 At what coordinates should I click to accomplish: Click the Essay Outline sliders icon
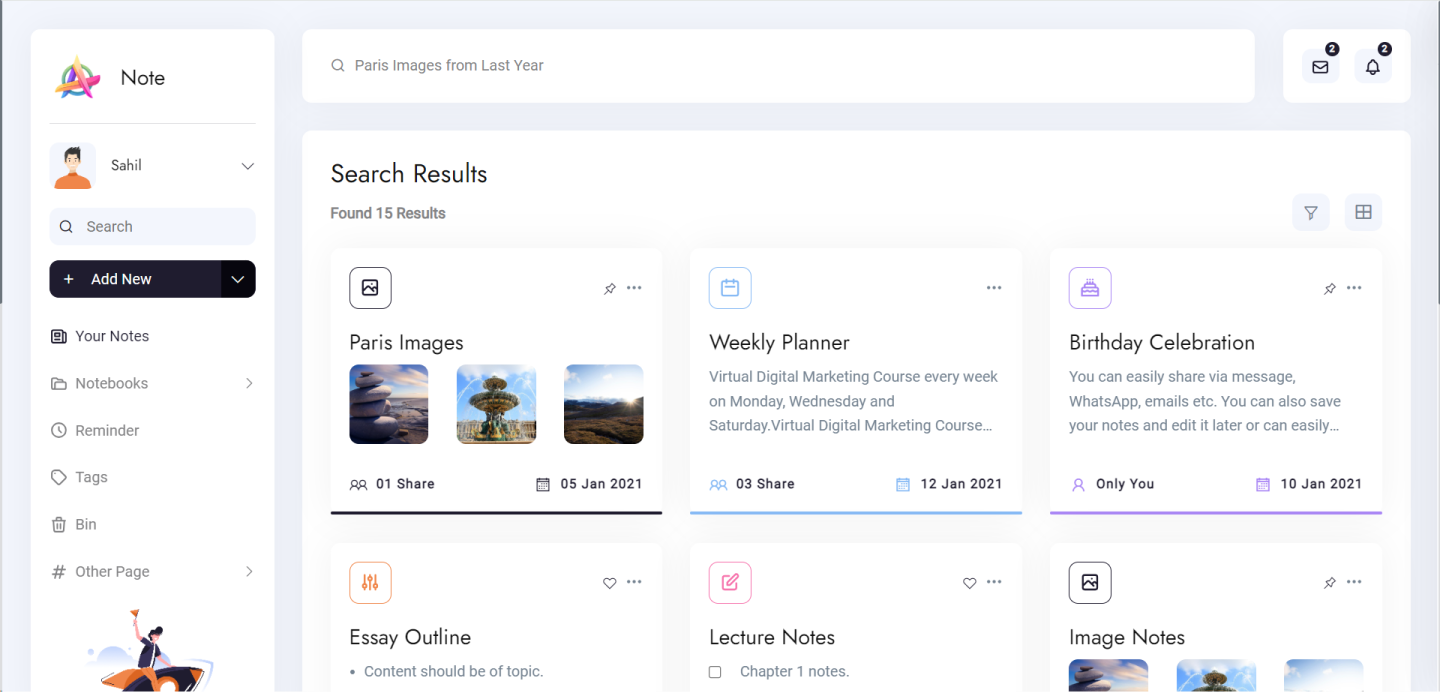(370, 583)
